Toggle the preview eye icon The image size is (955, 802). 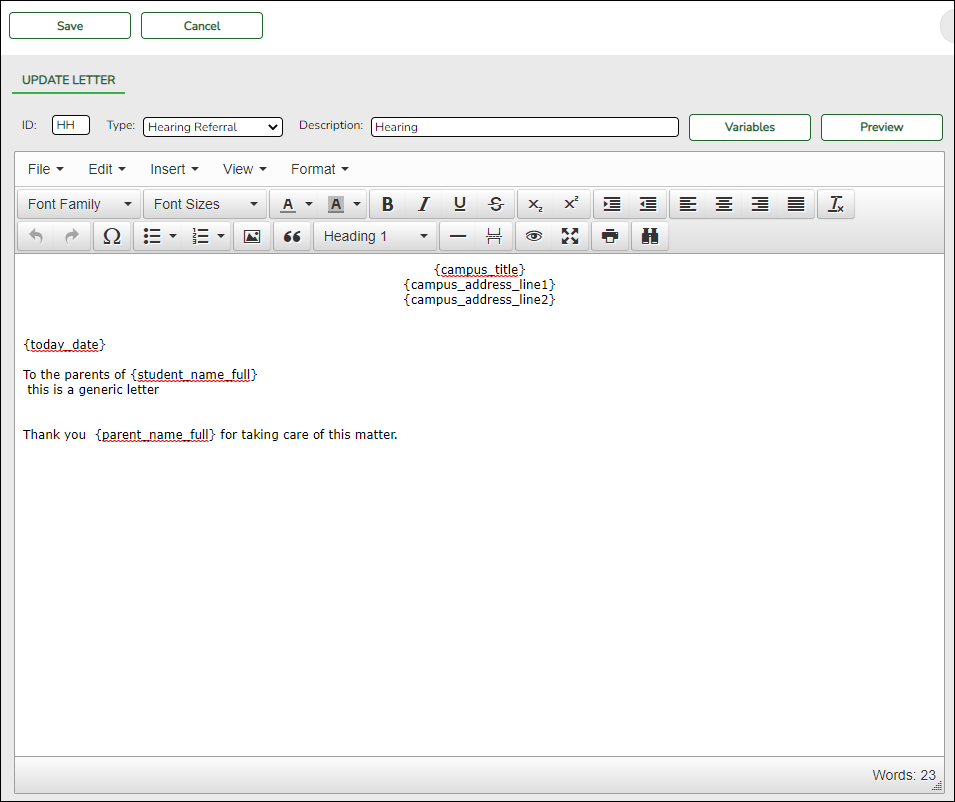coord(534,236)
